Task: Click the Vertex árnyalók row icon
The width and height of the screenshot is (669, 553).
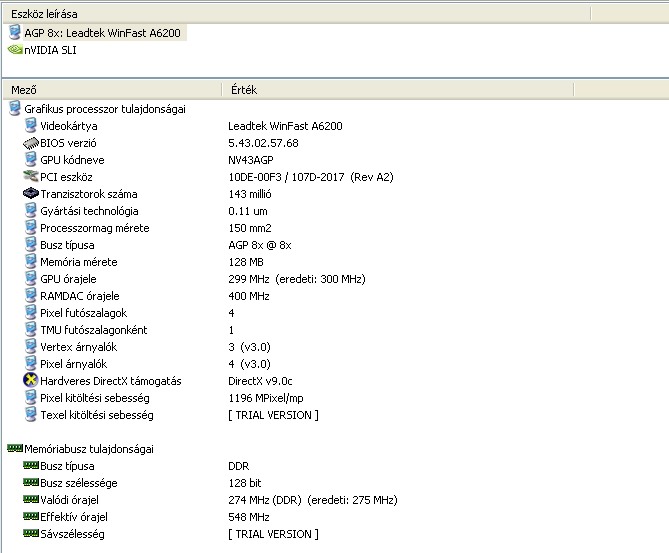Action: point(31,346)
